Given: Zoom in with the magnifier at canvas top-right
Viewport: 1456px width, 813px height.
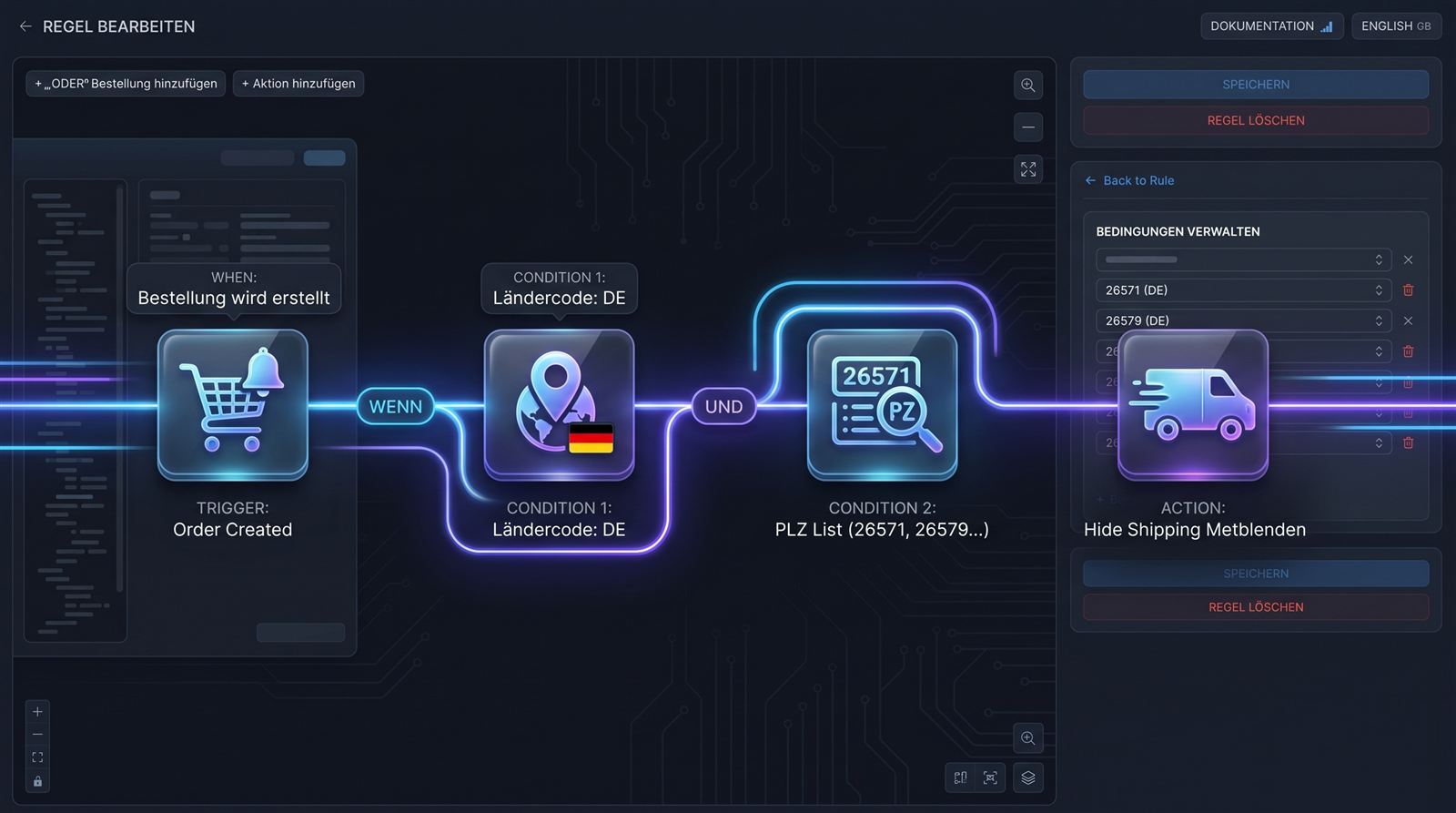Looking at the screenshot, I should pyautogui.click(x=1028, y=86).
